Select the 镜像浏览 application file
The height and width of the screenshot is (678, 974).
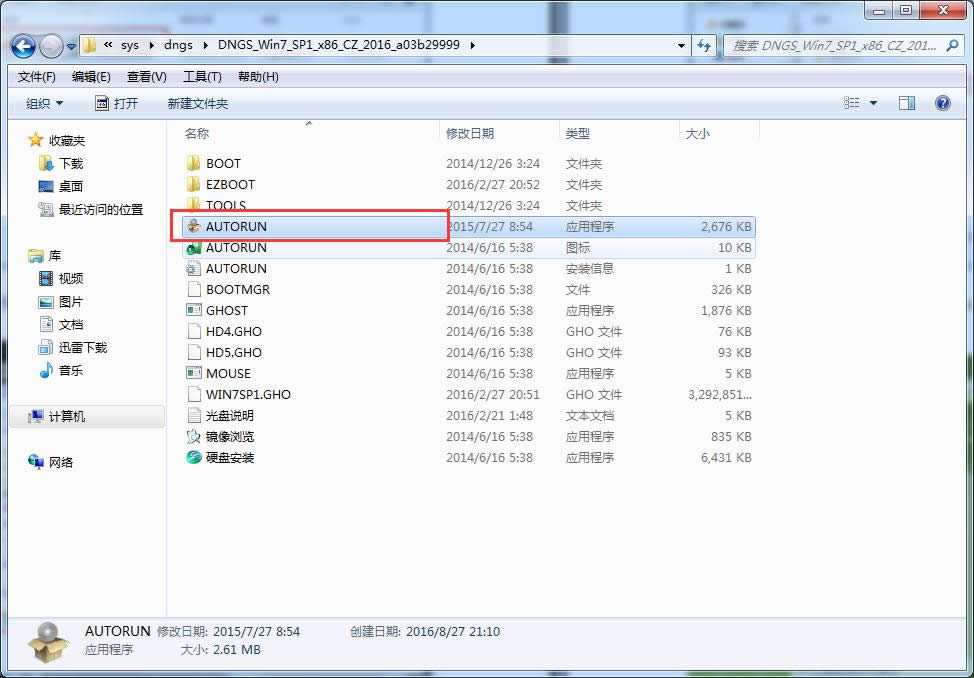[x=229, y=437]
